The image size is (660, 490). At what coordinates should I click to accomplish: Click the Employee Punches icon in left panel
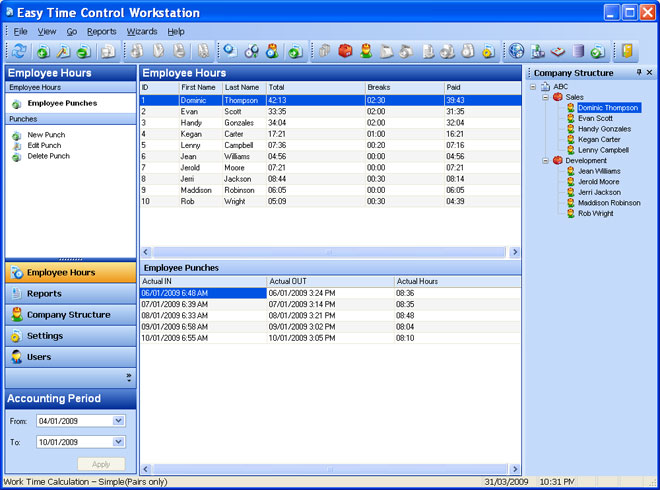click(x=17, y=103)
